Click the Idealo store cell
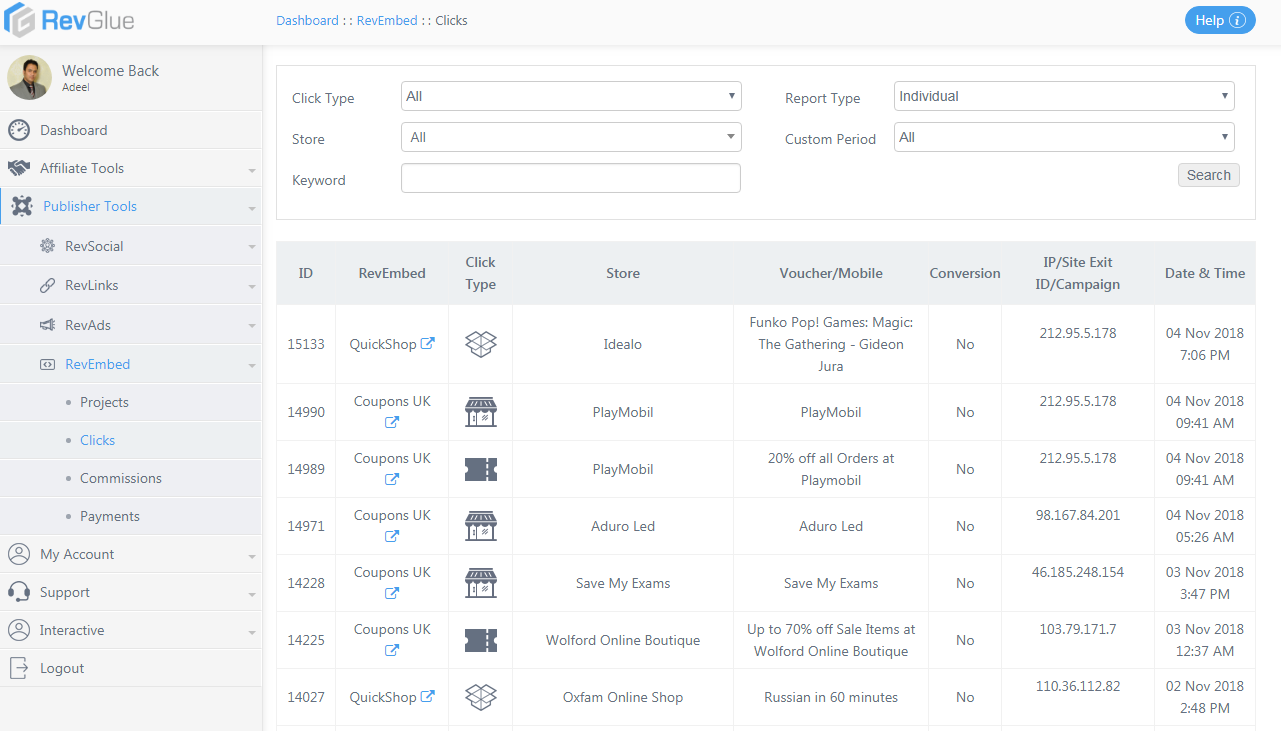This screenshot has width=1281, height=731. 623,344
